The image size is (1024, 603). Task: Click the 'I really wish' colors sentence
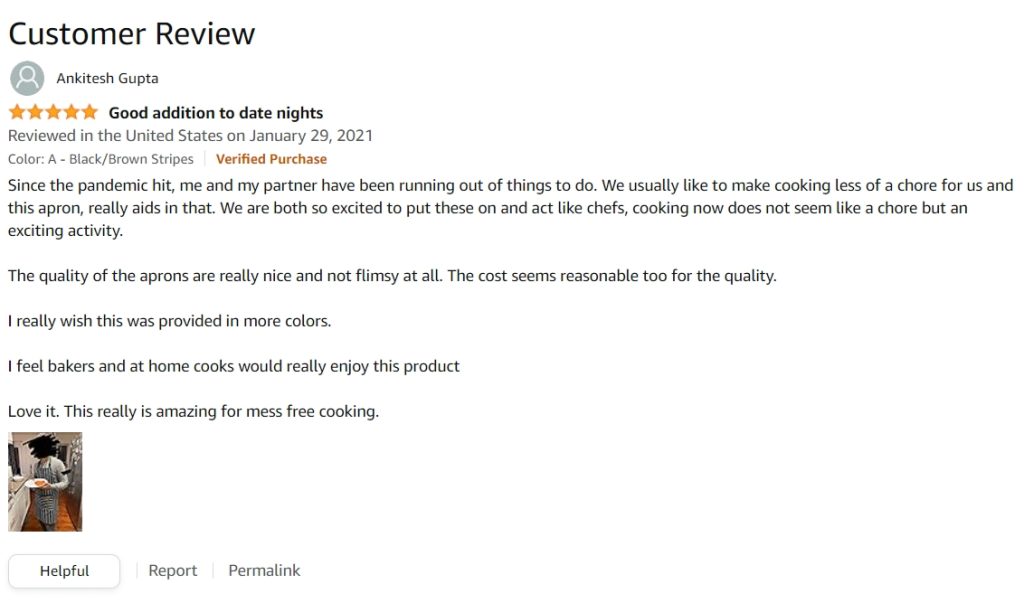coord(169,321)
